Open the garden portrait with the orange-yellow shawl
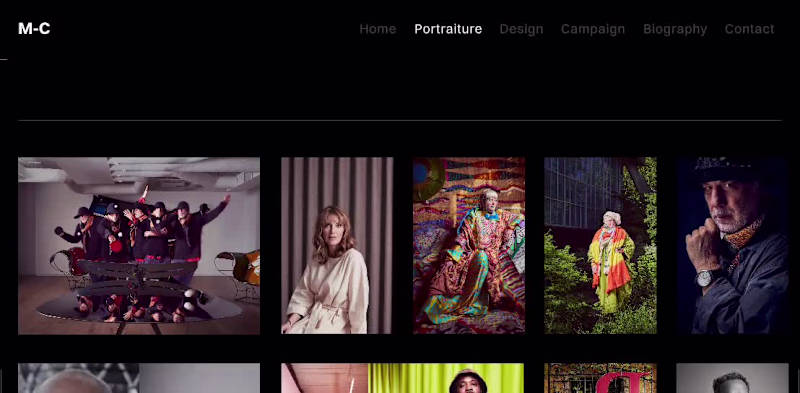800x393 pixels. tap(601, 245)
